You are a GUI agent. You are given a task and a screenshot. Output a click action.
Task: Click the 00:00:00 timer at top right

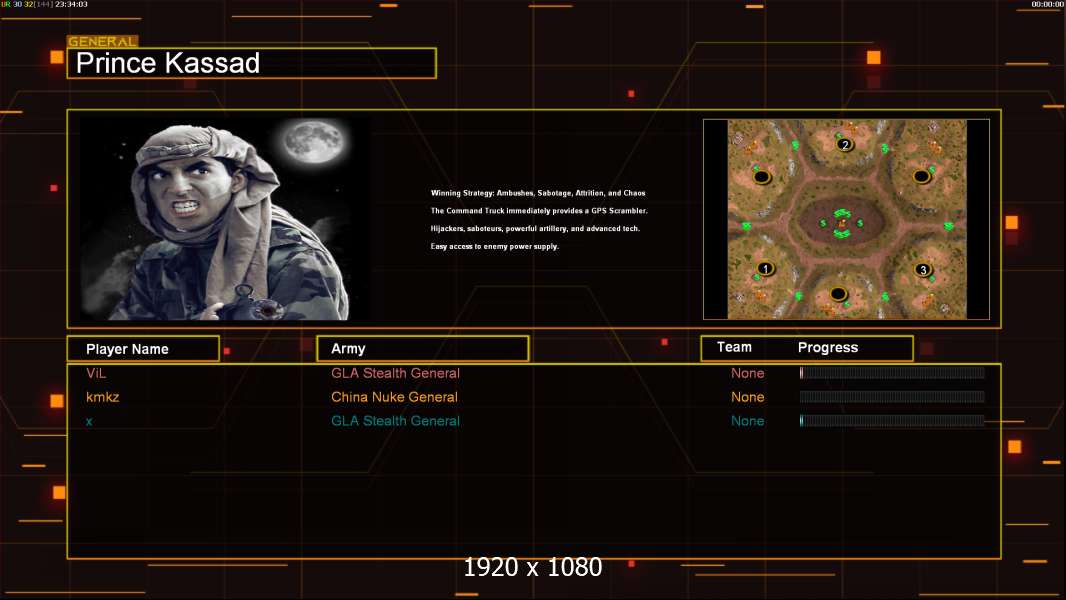pyautogui.click(x=1047, y=4)
